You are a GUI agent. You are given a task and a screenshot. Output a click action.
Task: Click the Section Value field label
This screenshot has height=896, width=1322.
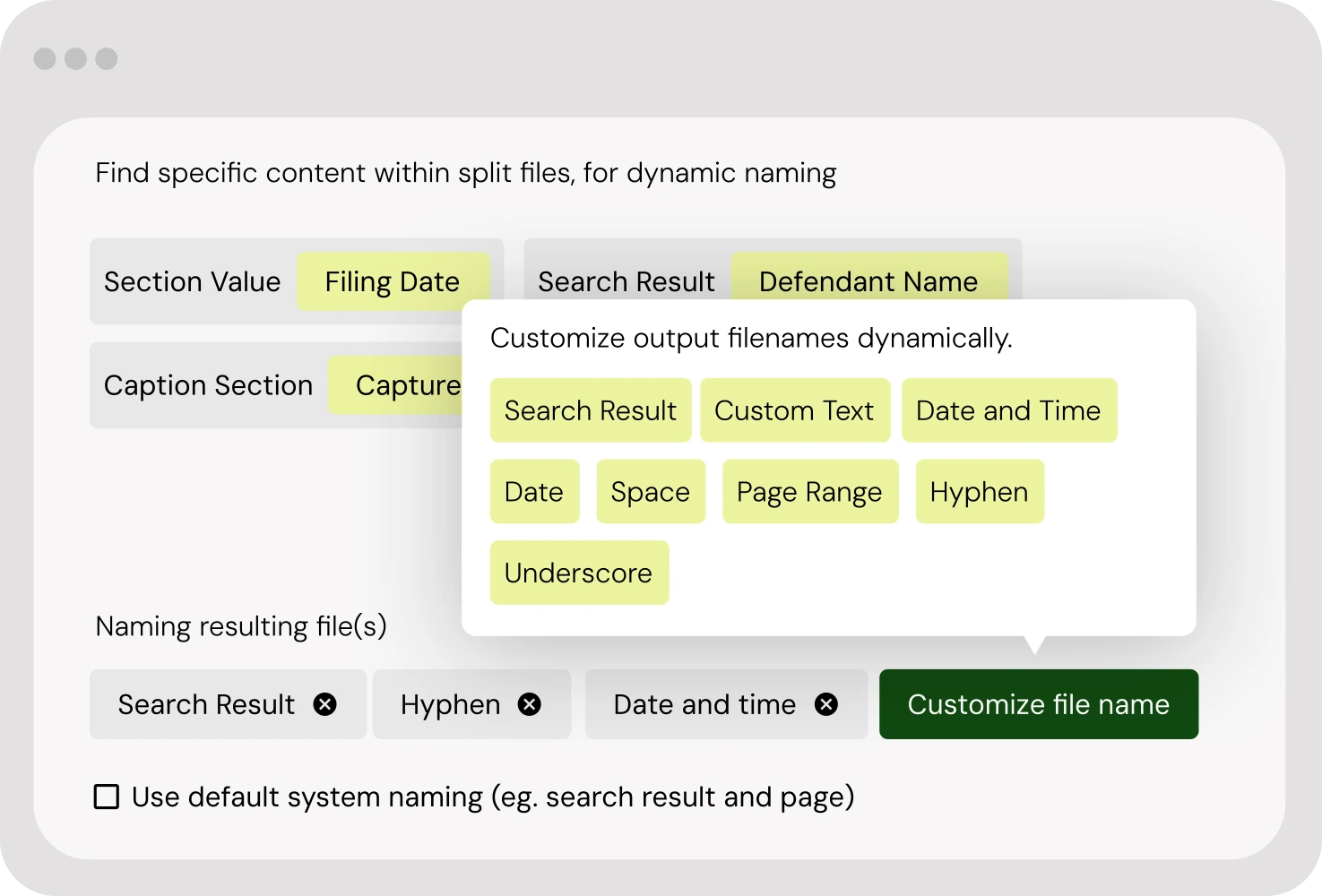(x=192, y=281)
